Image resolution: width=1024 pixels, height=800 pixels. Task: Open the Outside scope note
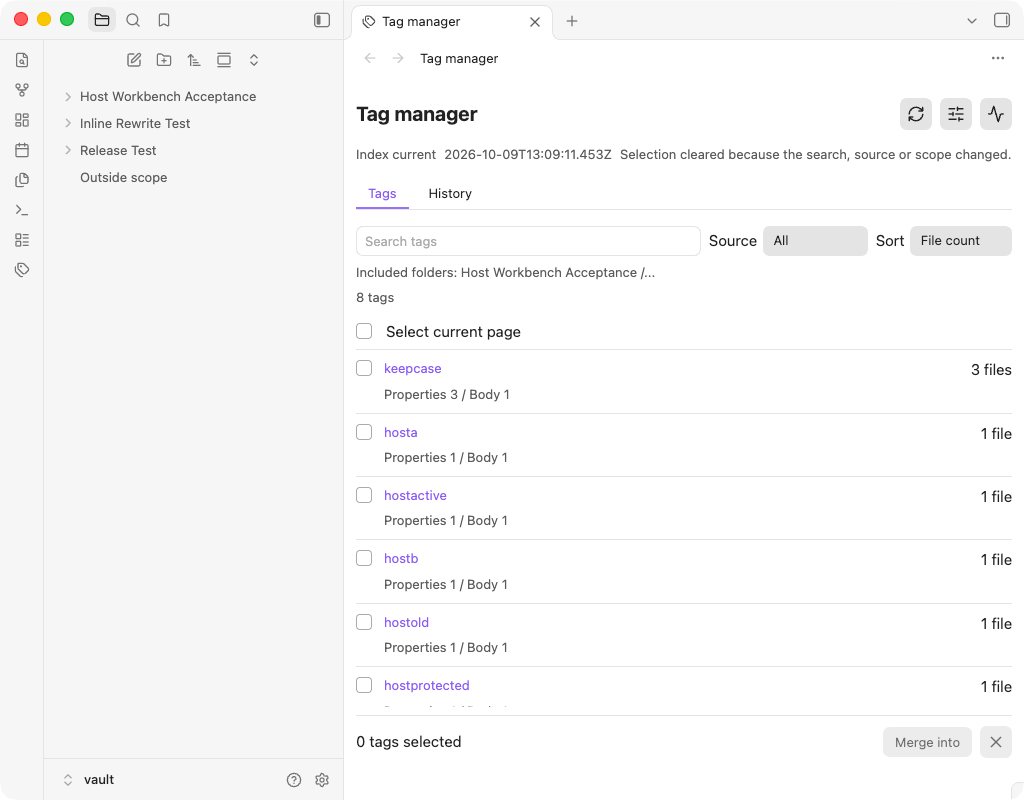123,178
